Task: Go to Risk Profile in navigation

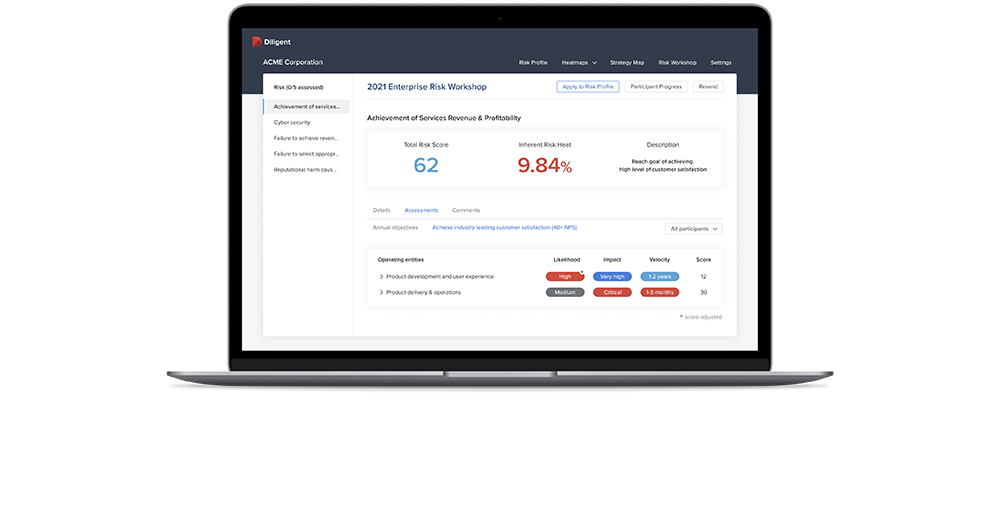Action: pyautogui.click(x=533, y=62)
